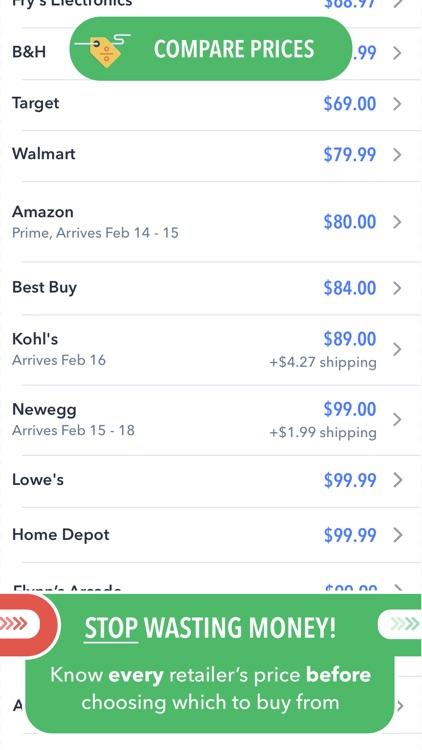Open Newegg listing chevron arrow

click(x=397, y=419)
